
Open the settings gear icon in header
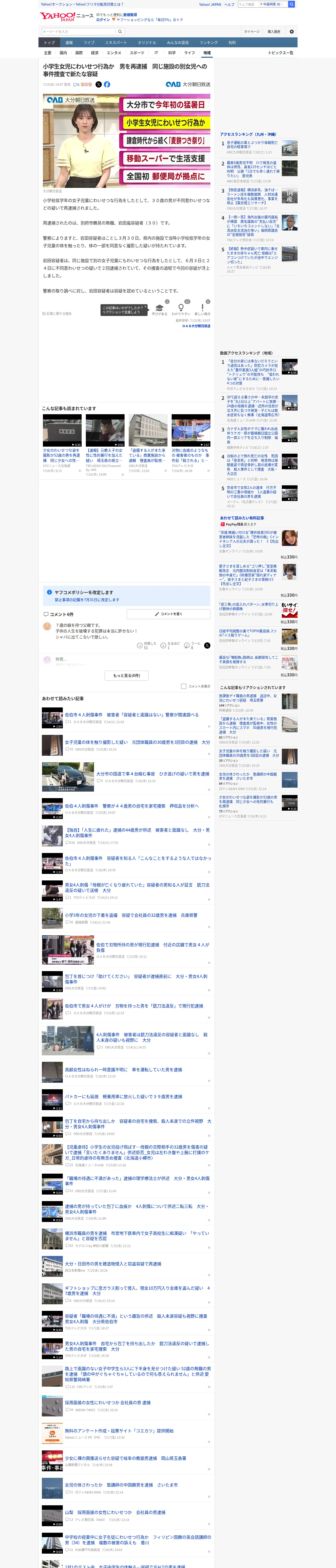(x=292, y=32)
